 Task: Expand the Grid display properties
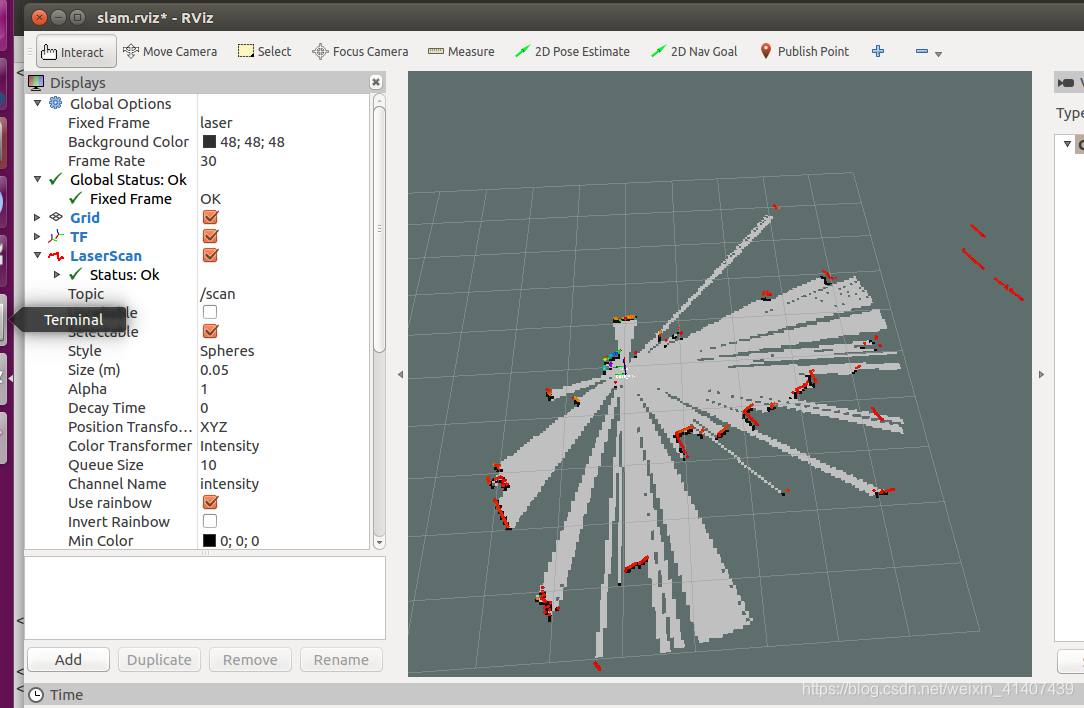(x=37, y=217)
